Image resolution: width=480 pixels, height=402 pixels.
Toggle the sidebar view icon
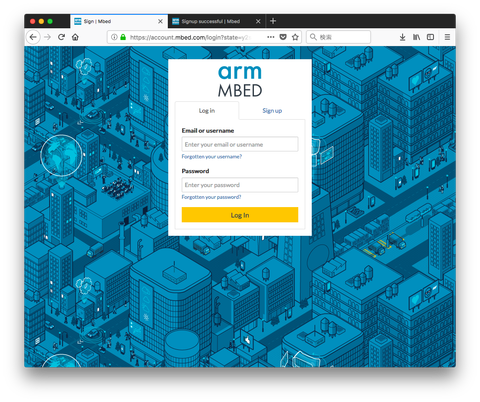point(430,37)
